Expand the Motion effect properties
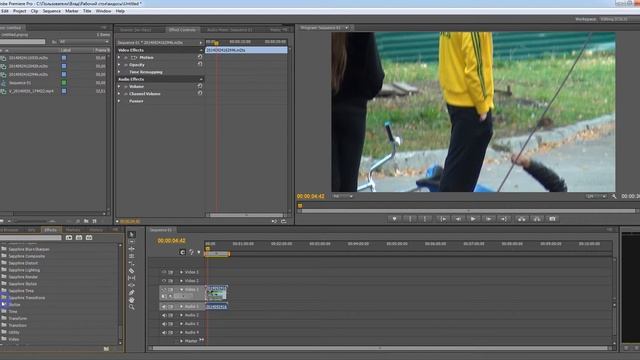Screen dimensions: 640x360 coord(119,58)
